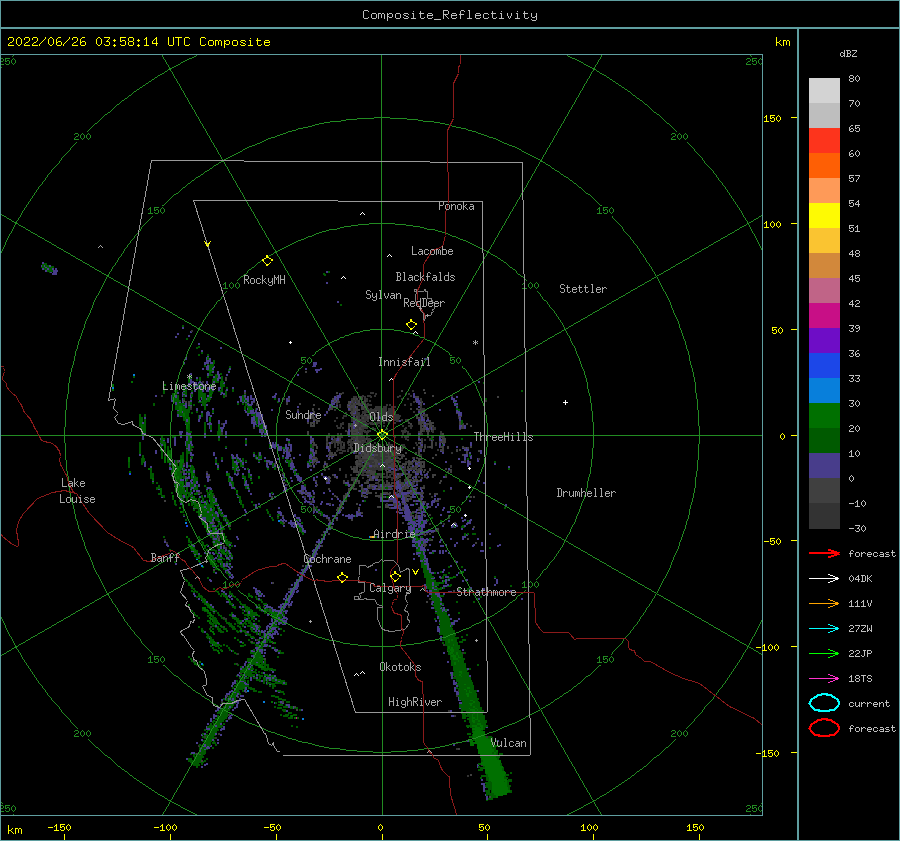Click the Lacombe label
Viewport: 900px width, 841px height.
(x=432, y=251)
